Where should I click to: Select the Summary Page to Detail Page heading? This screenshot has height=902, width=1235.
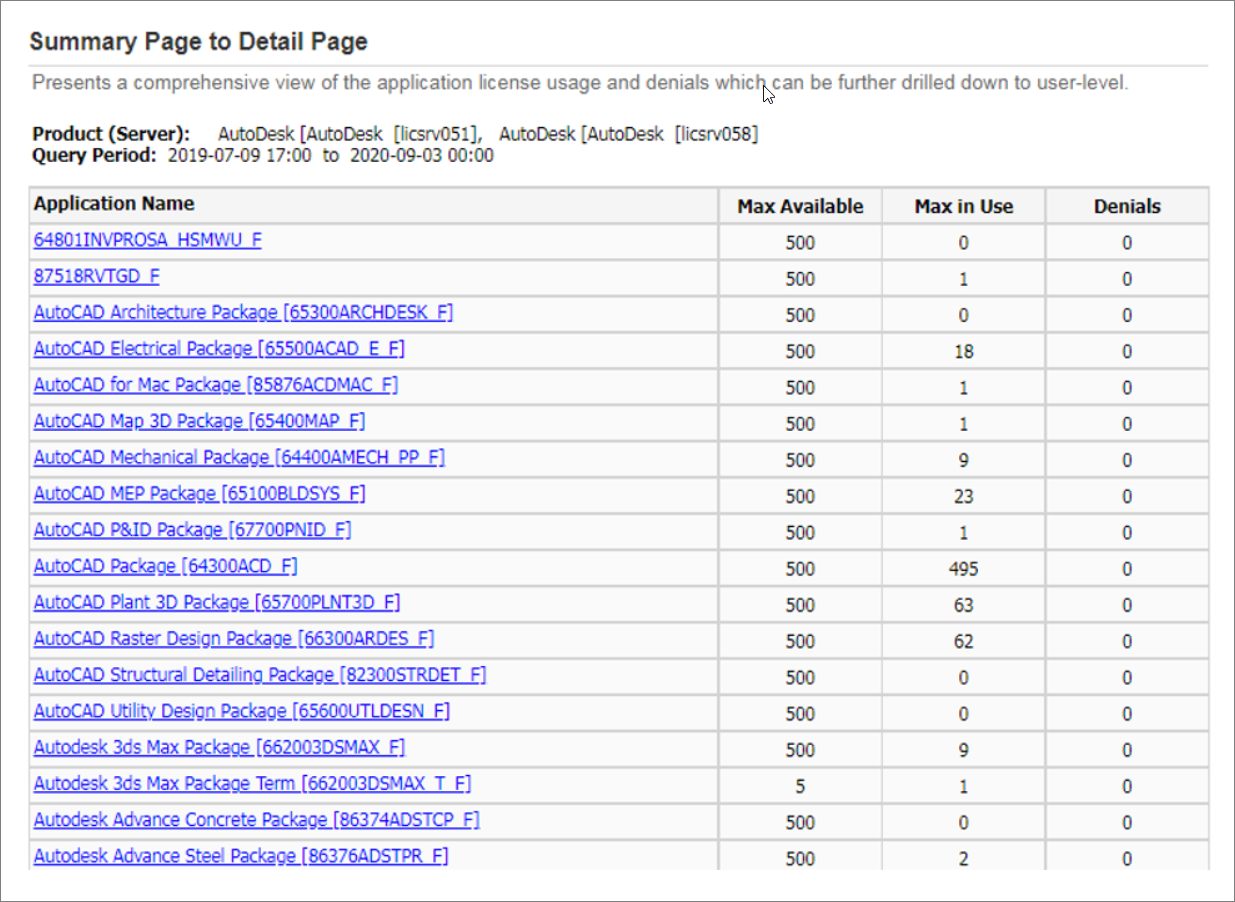(x=199, y=42)
